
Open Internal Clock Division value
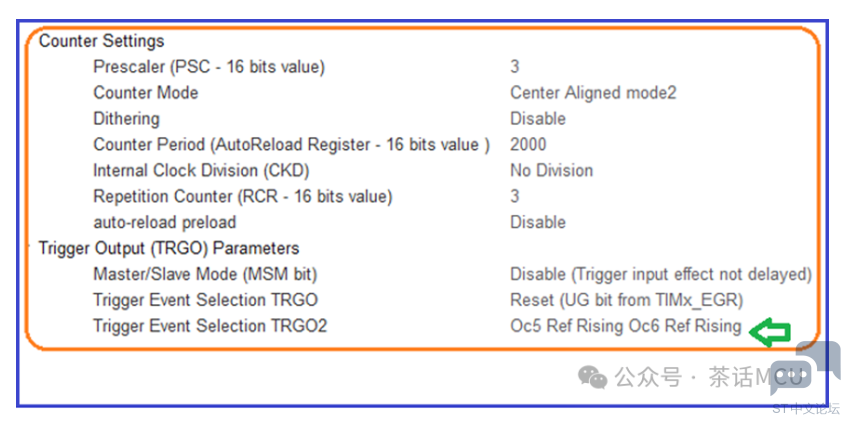pos(551,171)
